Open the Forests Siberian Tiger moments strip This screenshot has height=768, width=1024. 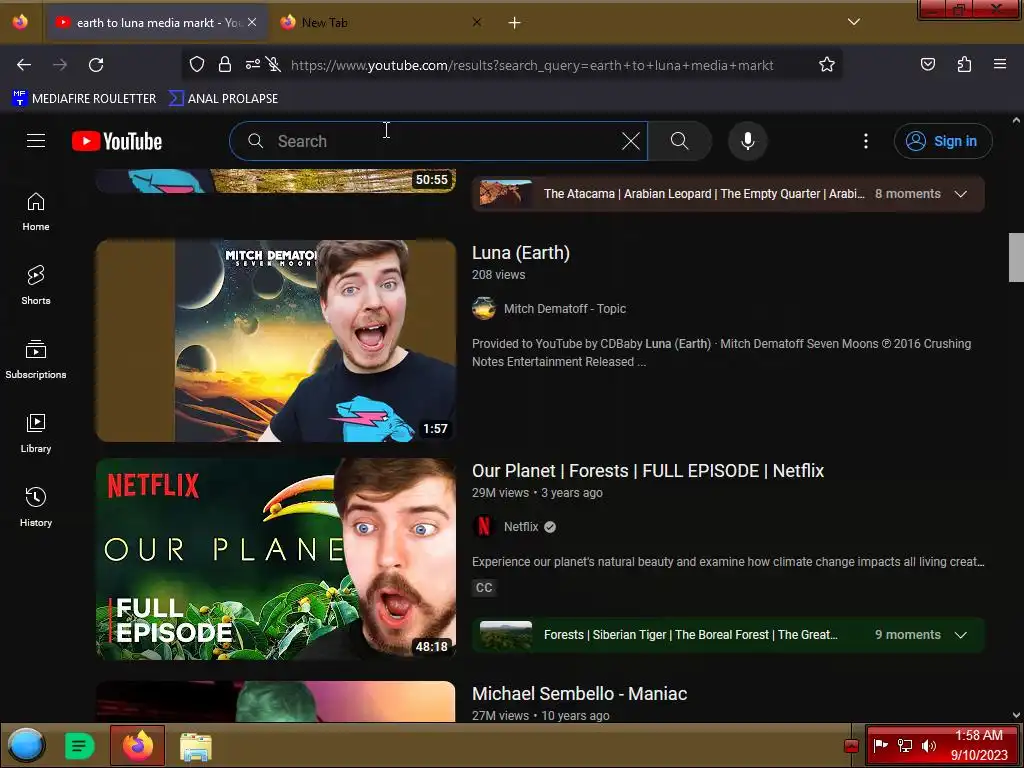tap(728, 635)
